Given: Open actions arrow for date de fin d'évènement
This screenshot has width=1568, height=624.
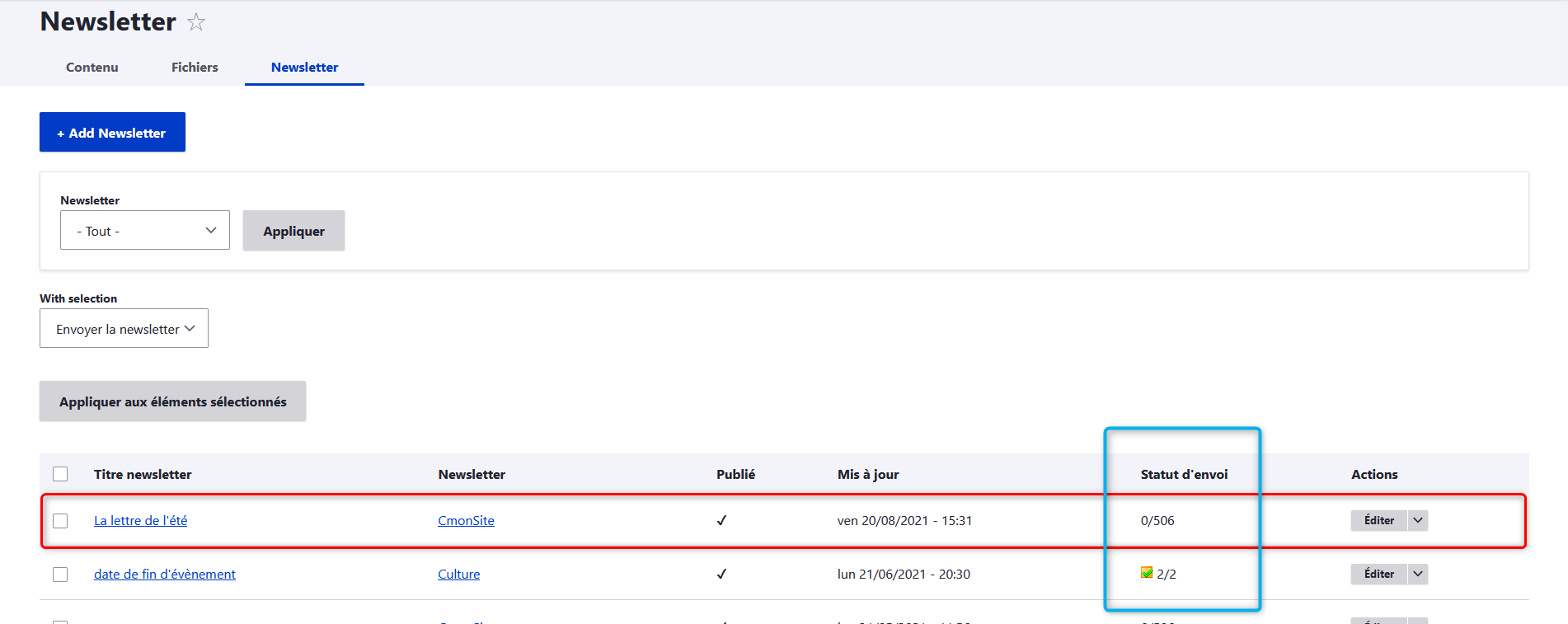Looking at the screenshot, I should [x=1418, y=574].
